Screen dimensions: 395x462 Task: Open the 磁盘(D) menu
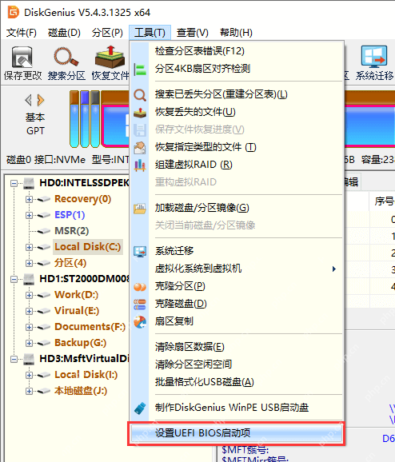[x=64, y=33]
